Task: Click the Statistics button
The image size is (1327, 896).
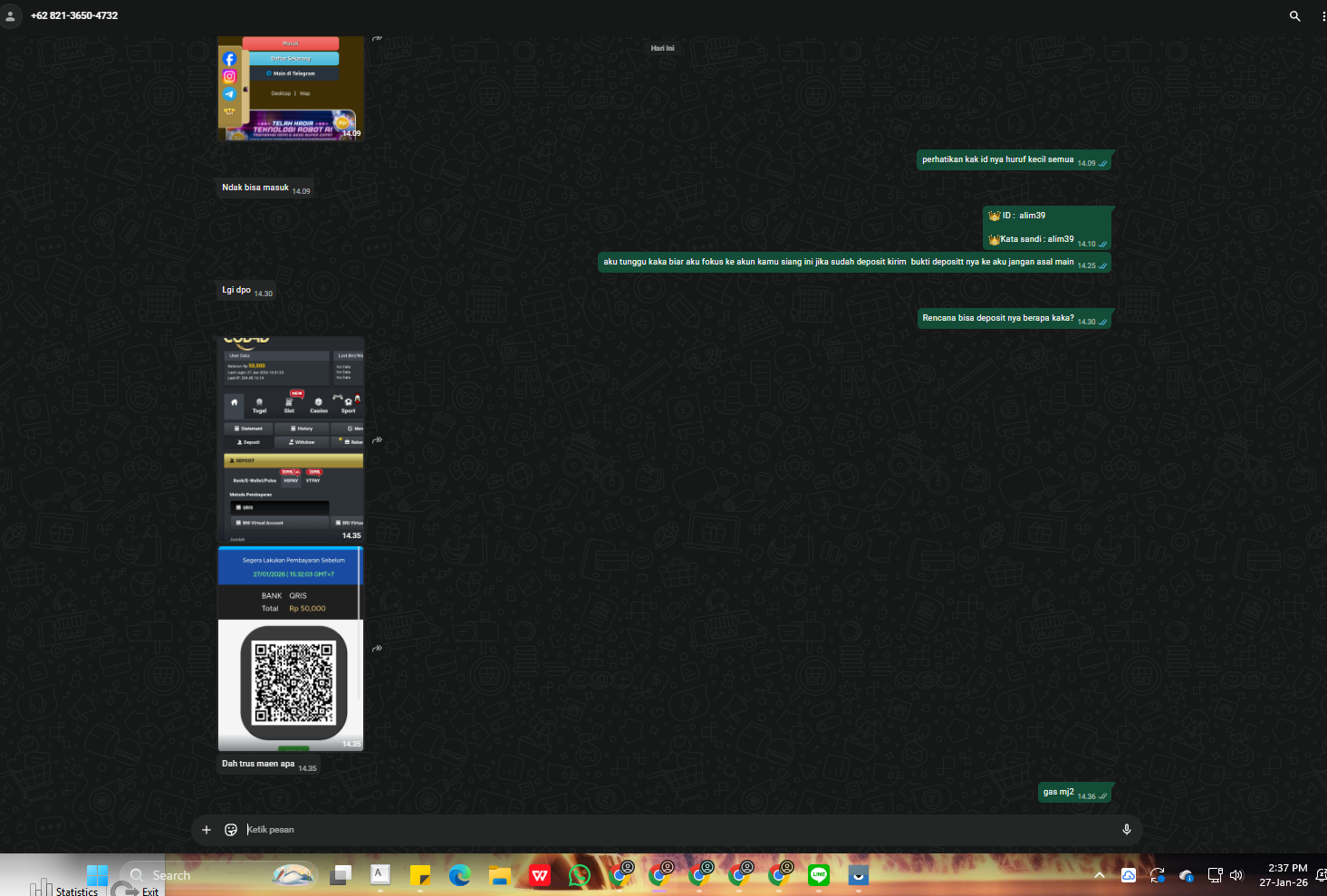Action: tap(65, 889)
